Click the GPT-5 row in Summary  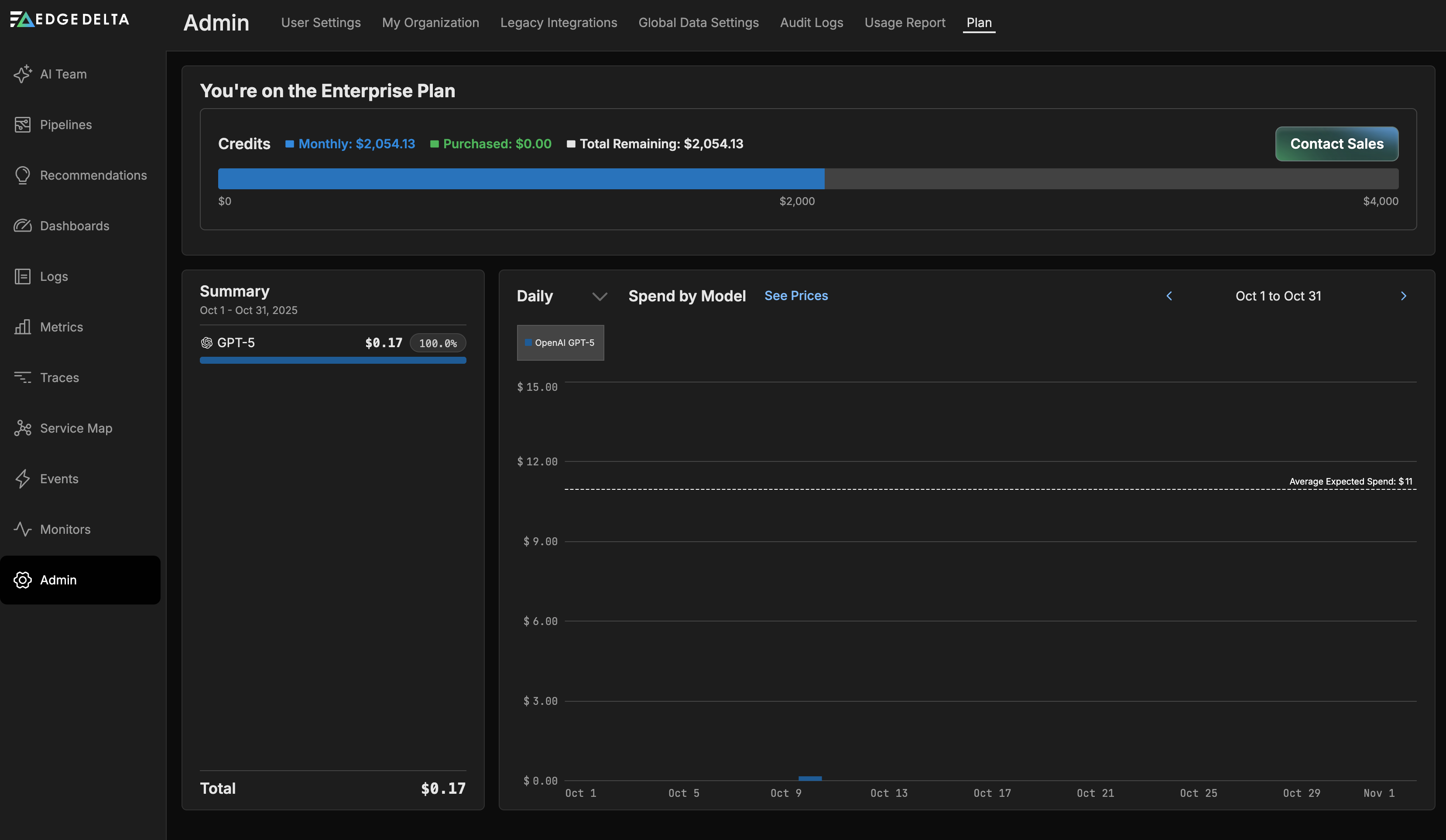[332, 343]
